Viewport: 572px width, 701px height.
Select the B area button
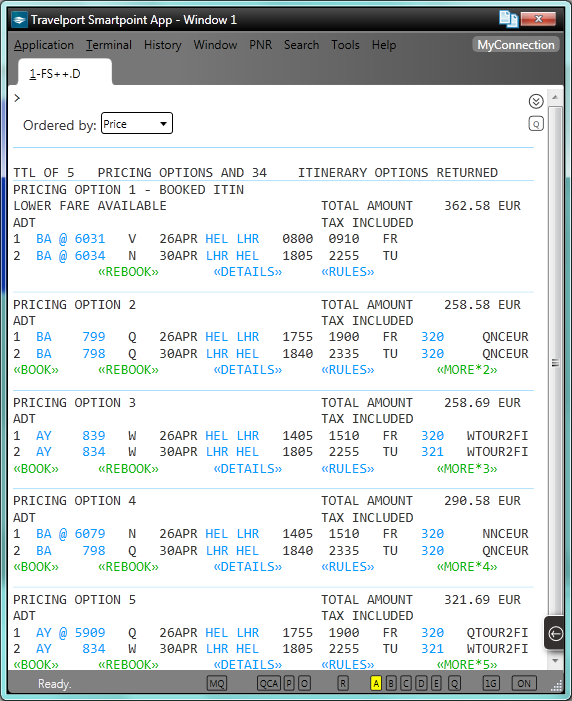coord(391,684)
